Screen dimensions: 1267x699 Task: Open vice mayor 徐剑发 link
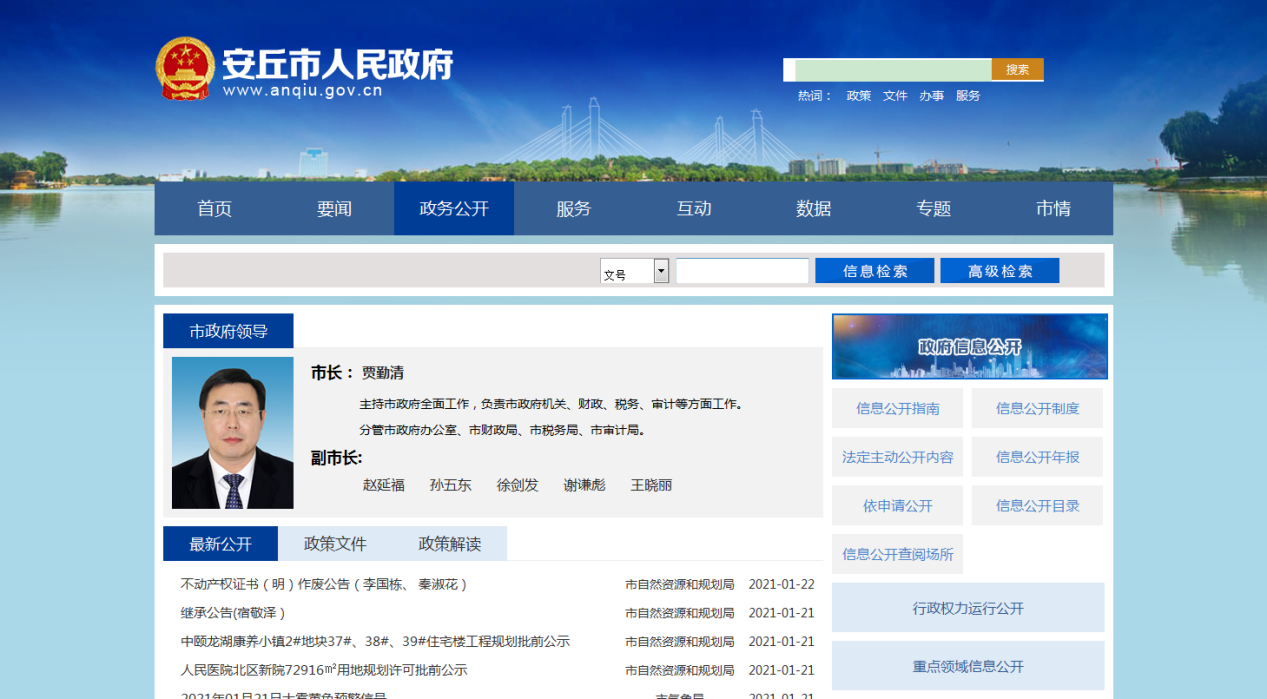[518, 485]
